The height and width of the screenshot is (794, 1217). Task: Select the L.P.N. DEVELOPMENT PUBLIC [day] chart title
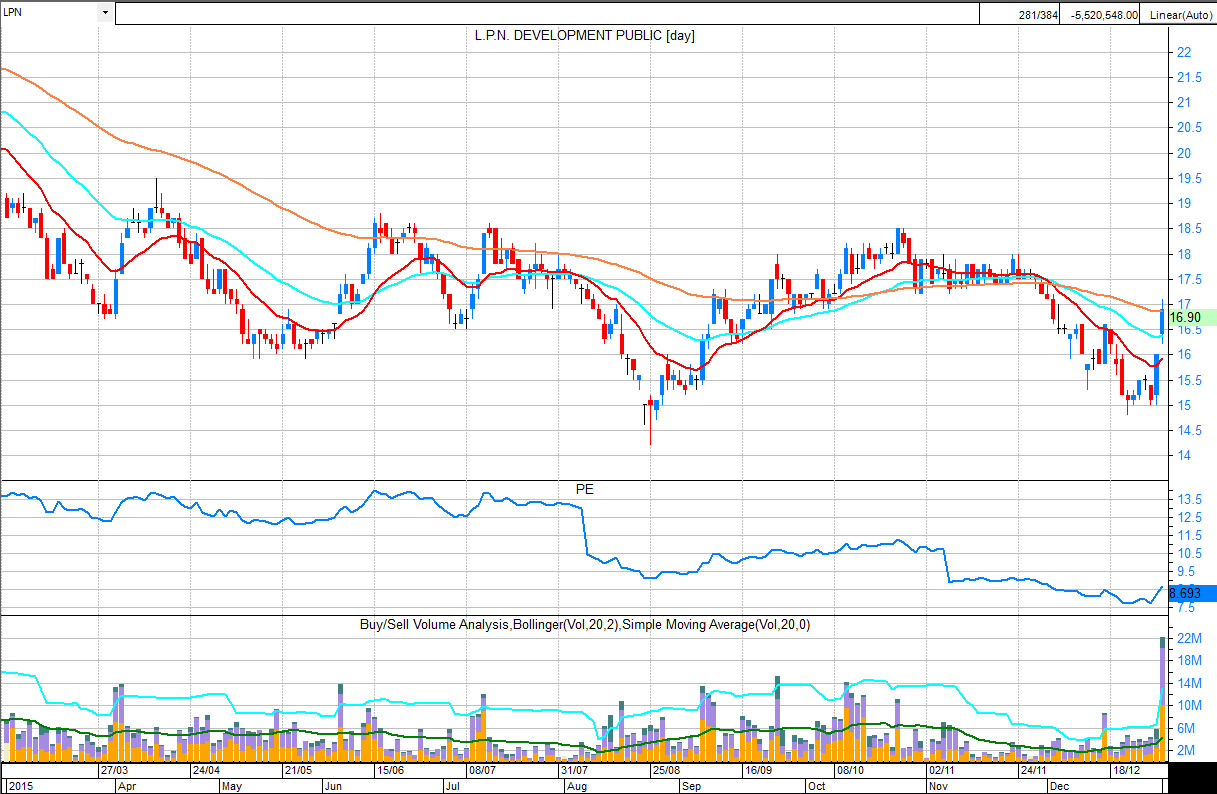pos(584,35)
